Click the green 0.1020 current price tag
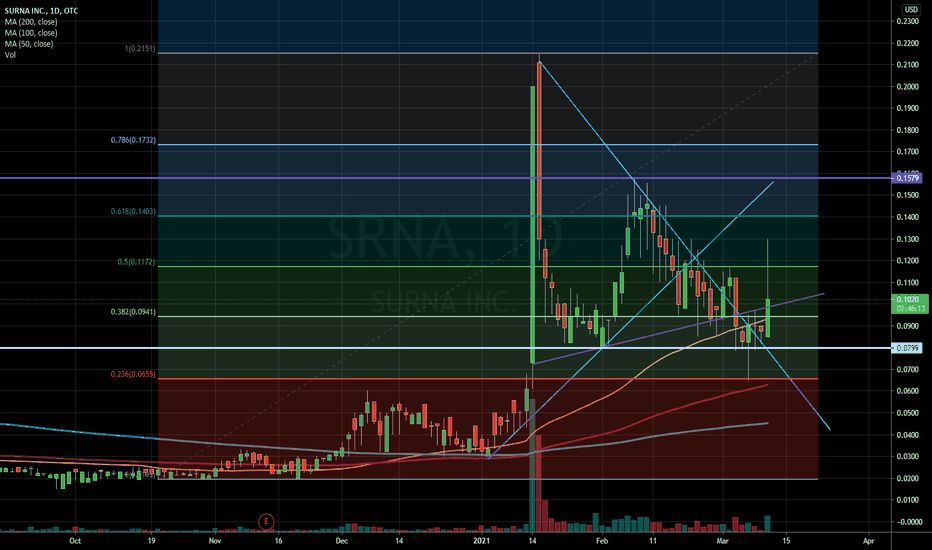The height and width of the screenshot is (550, 932). 911,304
